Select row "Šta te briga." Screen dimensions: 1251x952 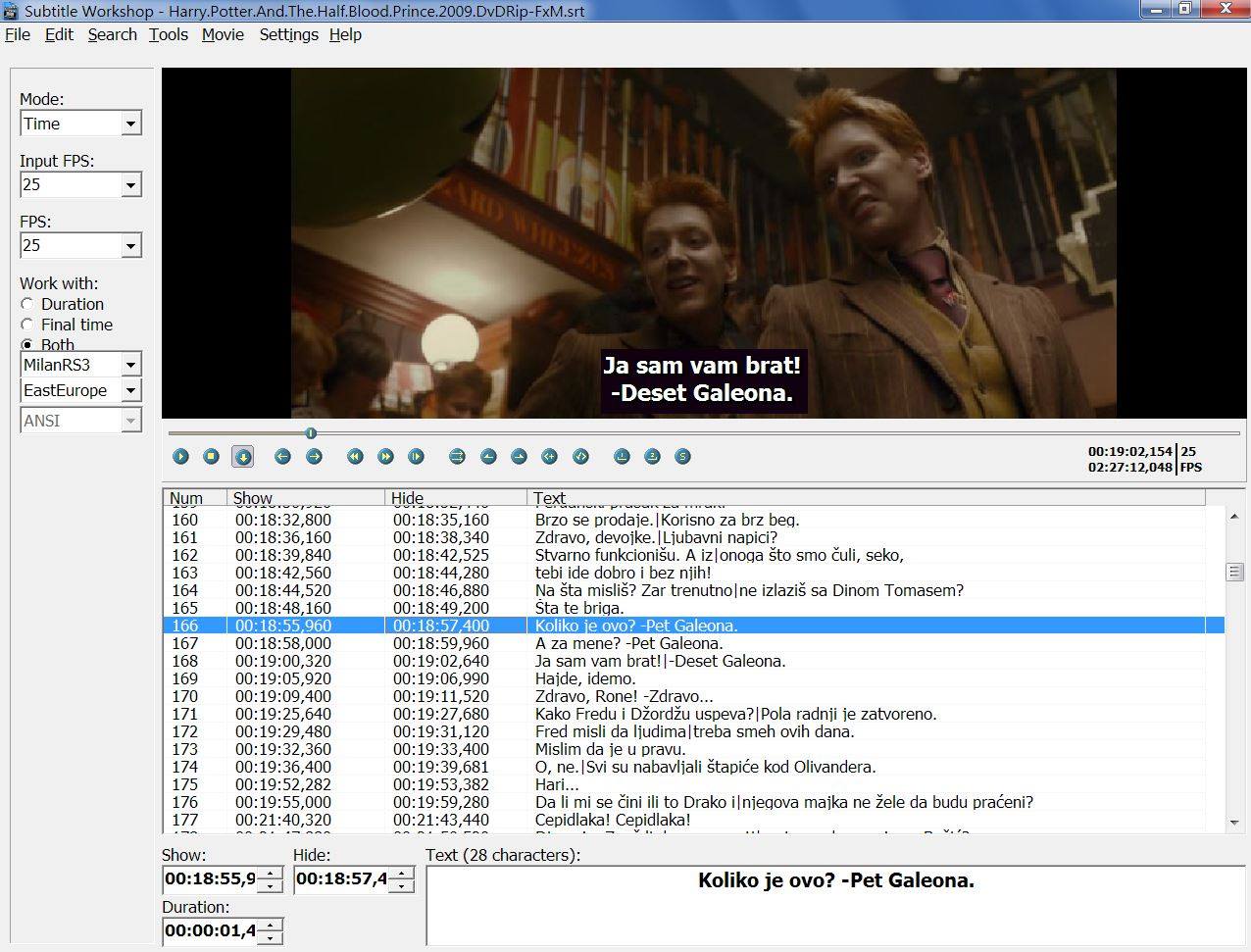point(693,608)
